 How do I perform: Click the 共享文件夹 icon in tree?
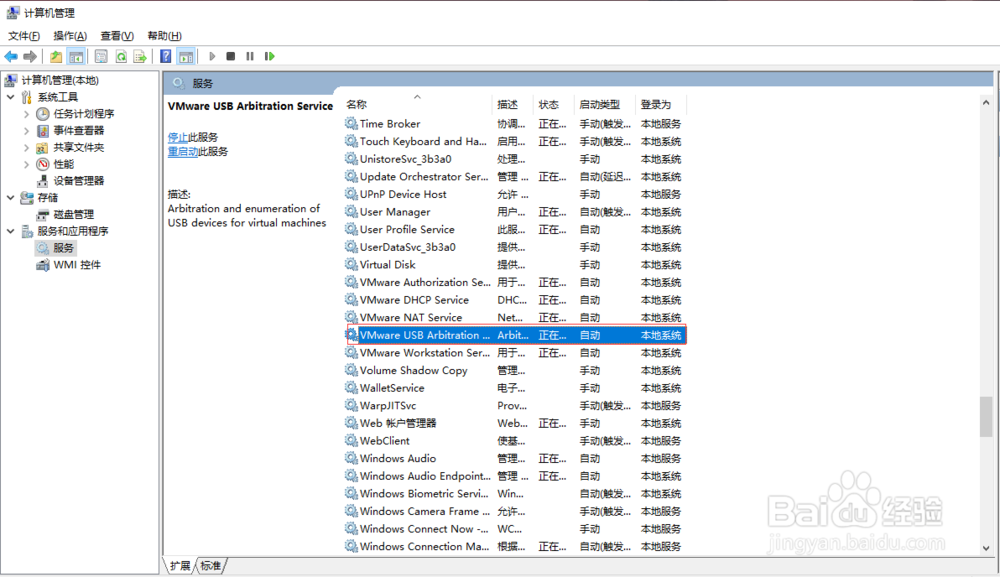(42, 147)
